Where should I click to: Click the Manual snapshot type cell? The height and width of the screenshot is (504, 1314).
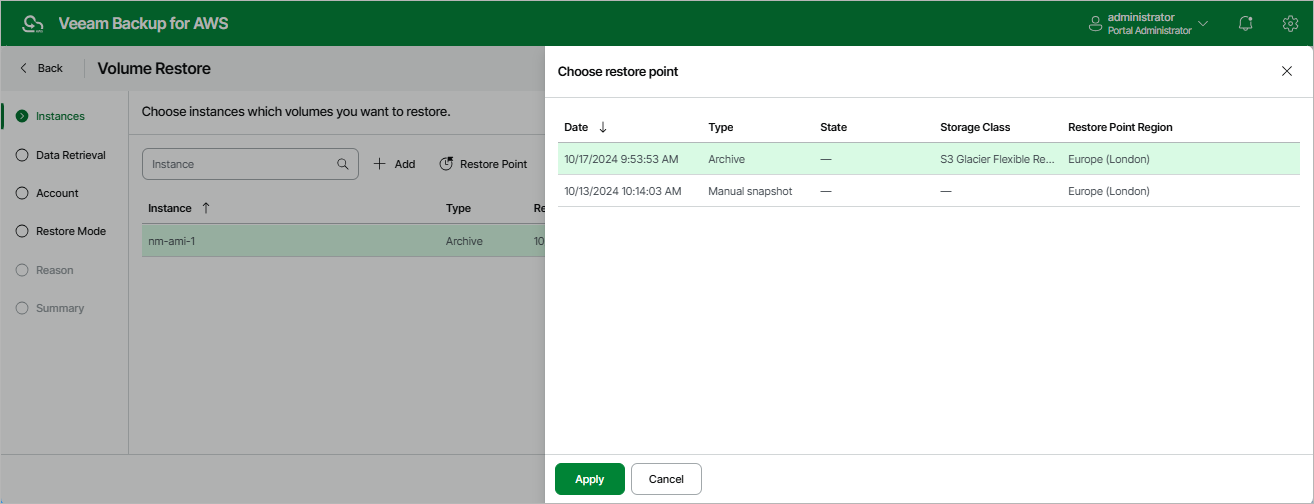[x=750, y=191]
